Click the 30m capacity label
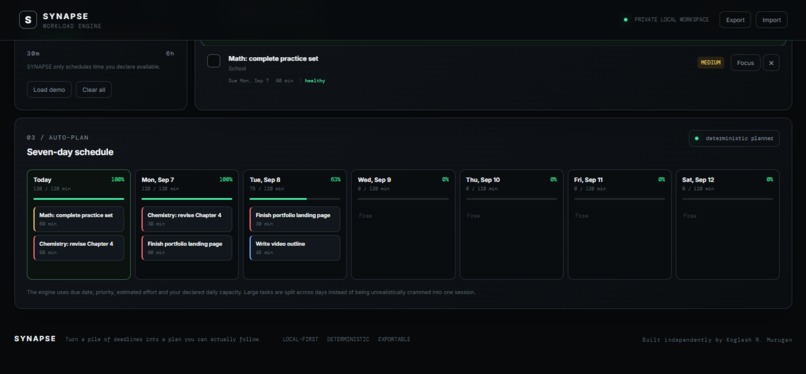Viewport: 806px width, 374px height. pos(33,53)
